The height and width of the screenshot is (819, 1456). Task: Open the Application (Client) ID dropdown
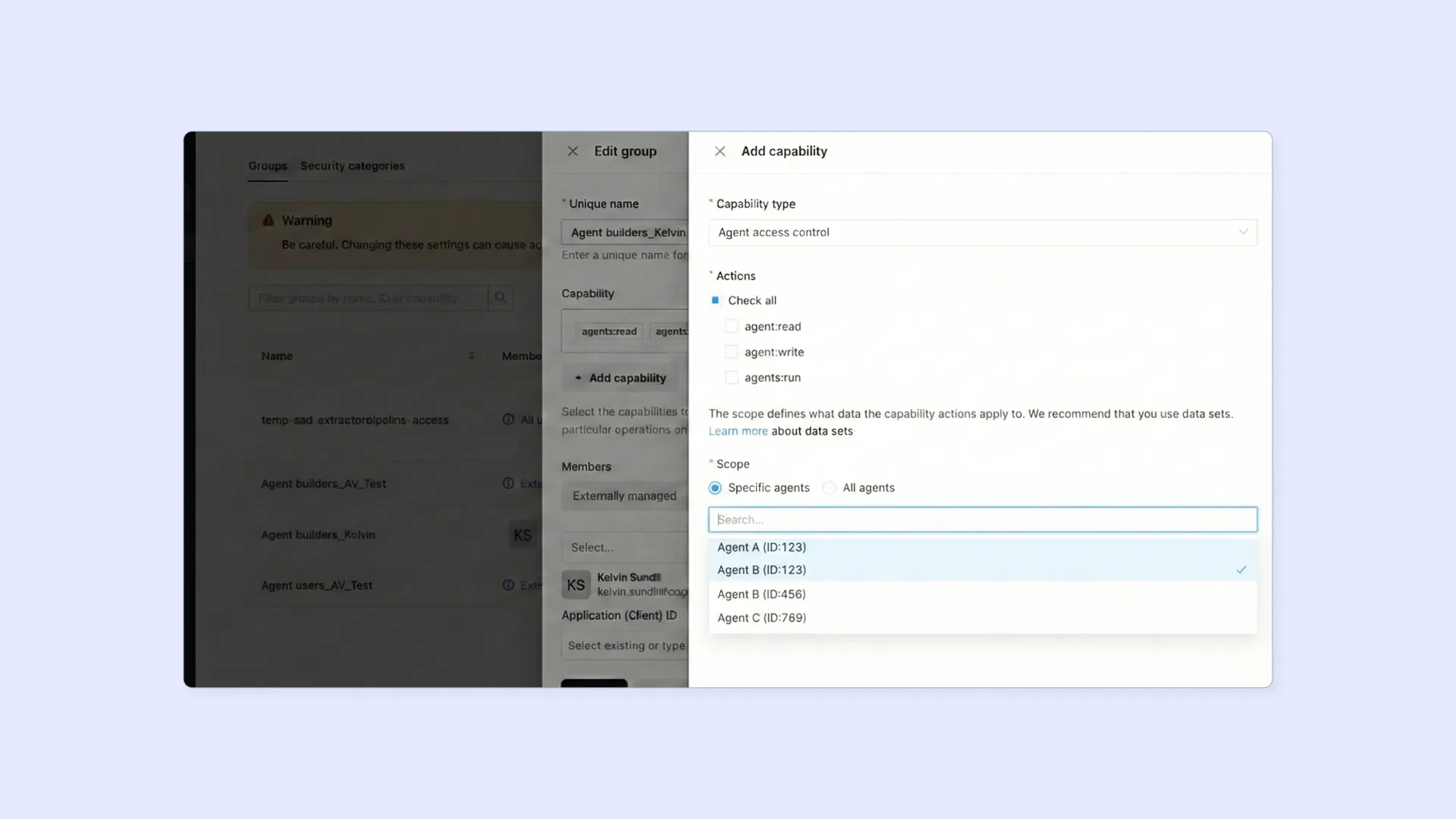(x=624, y=645)
